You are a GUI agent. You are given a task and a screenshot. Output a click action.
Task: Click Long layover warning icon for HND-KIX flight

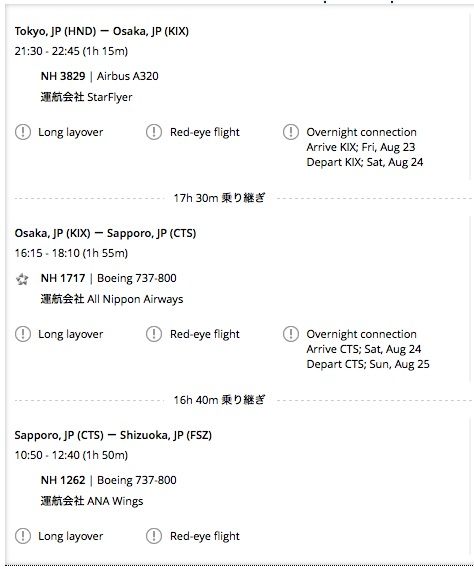coord(23,132)
